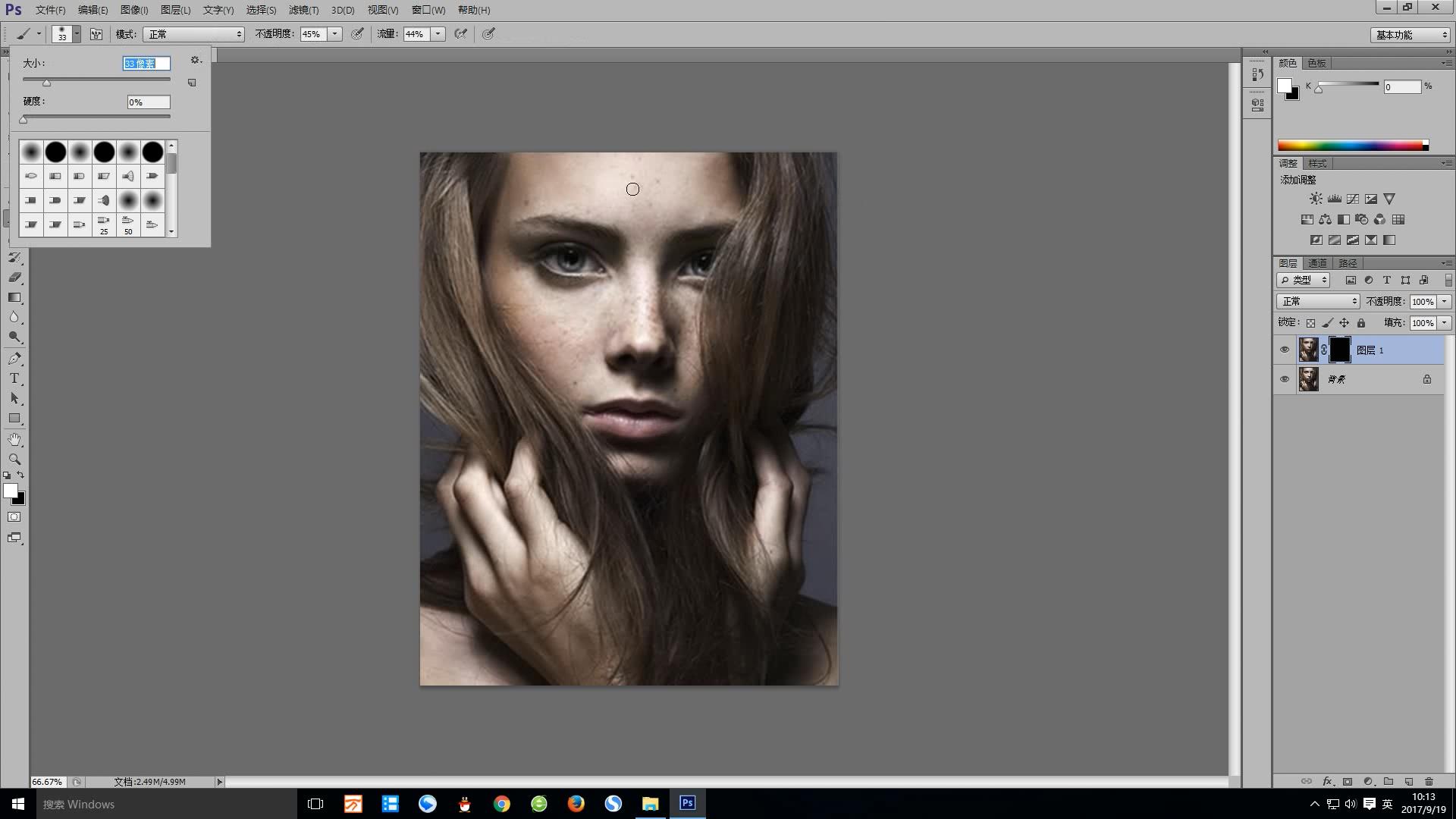This screenshot has width=1456, height=819.
Task: Add a Color Lookup adjustment
Action: pyautogui.click(x=1398, y=219)
